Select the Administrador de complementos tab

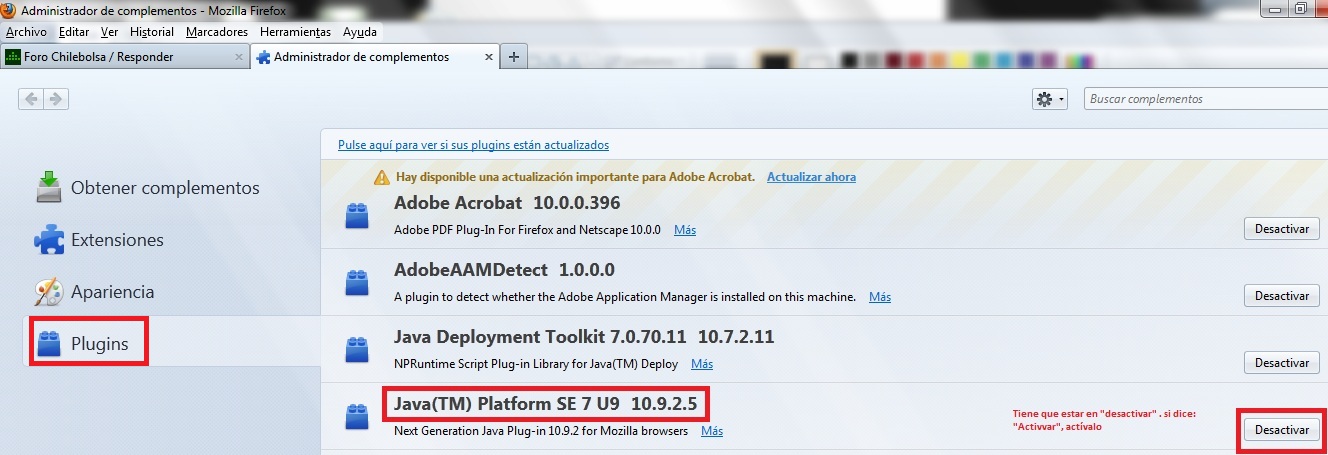pos(373,57)
